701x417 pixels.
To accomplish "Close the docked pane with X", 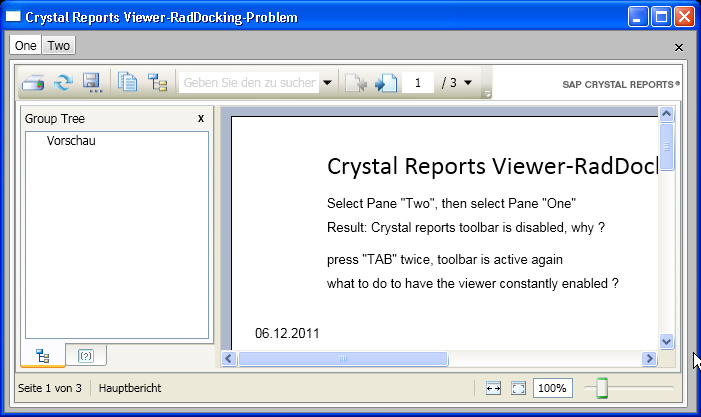I will pyautogui.click(x=679, y=47).
